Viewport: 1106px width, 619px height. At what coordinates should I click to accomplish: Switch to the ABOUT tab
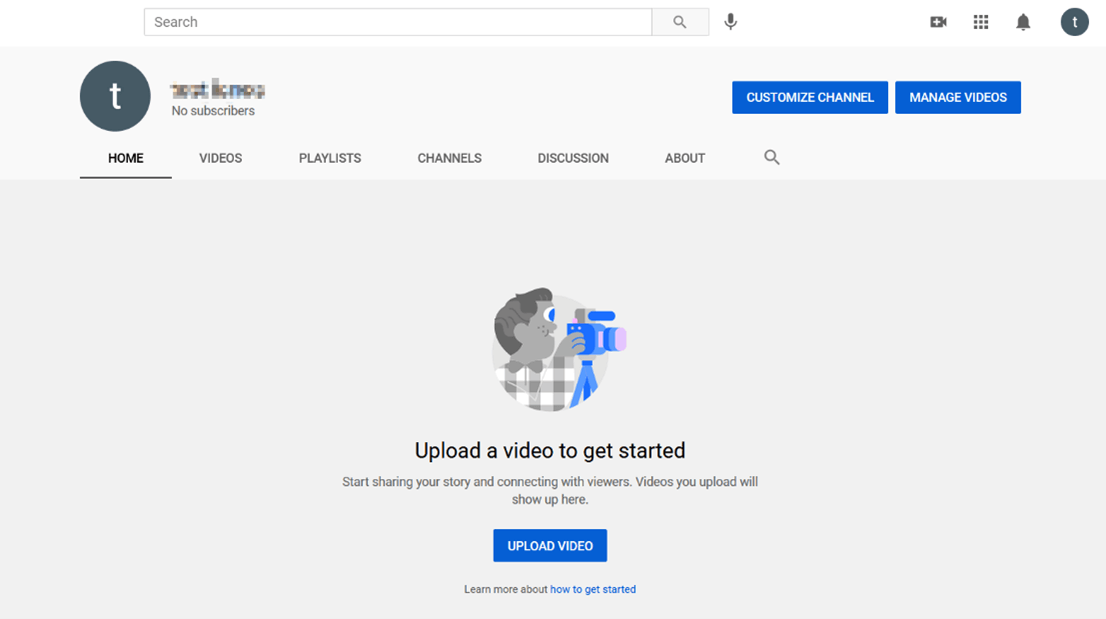point(685,158)
